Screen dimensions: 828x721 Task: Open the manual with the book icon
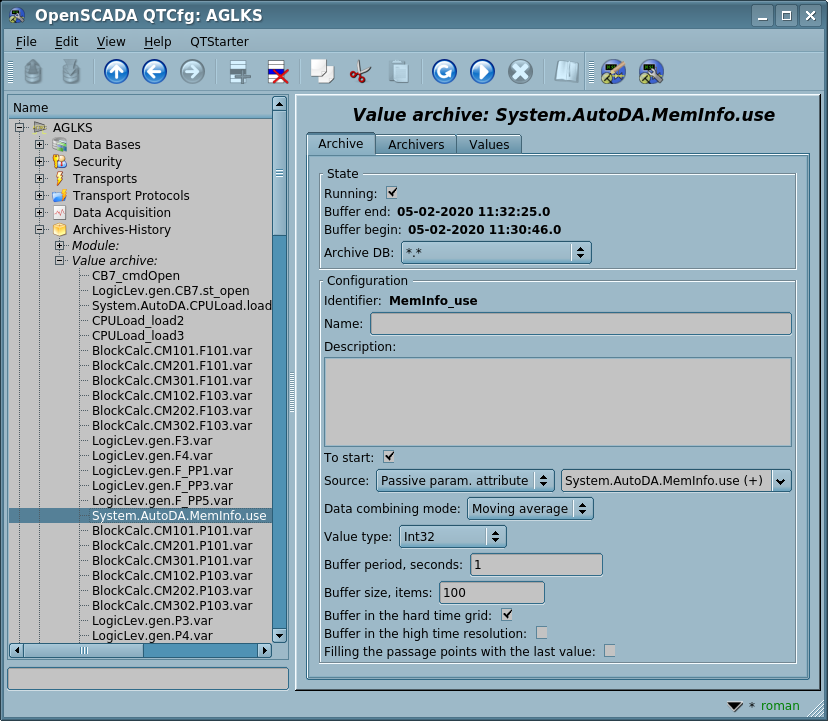(566, 72)
